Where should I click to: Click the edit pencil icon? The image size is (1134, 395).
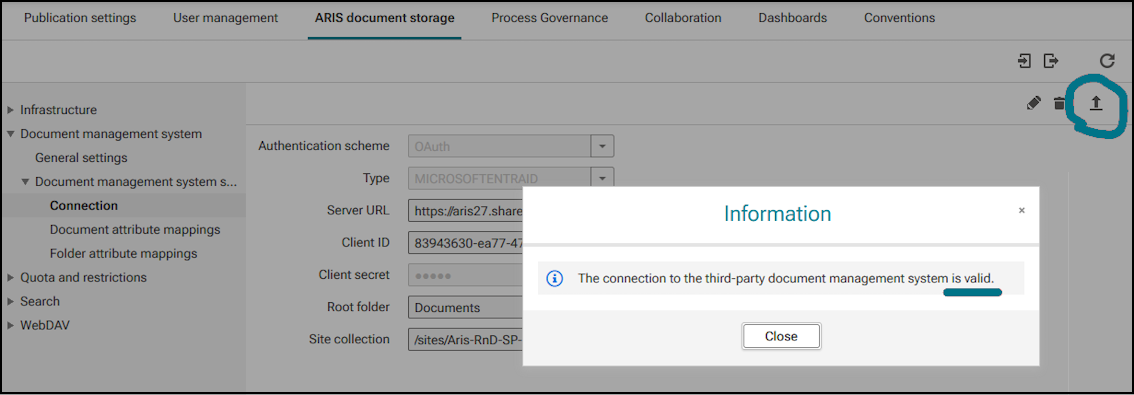click(x=1033, y=103)
